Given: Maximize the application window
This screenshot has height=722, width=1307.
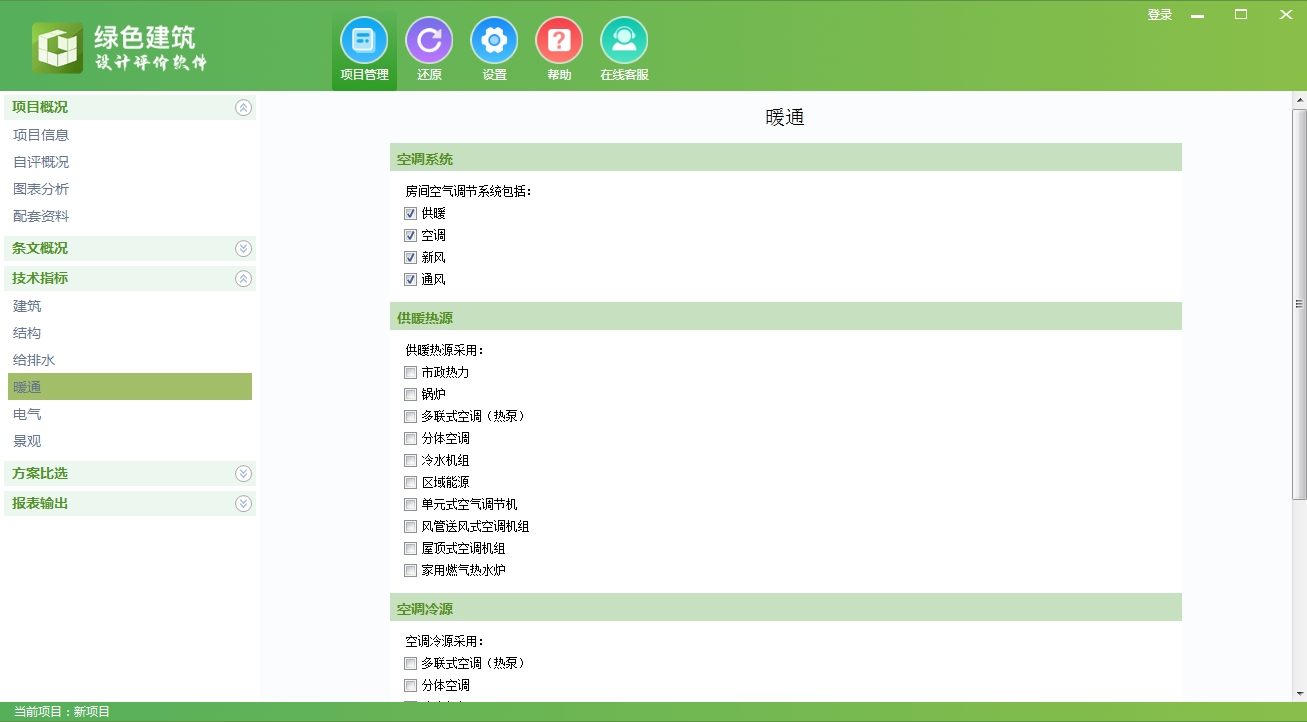Looking at the screenshot, I should 1241,15.
